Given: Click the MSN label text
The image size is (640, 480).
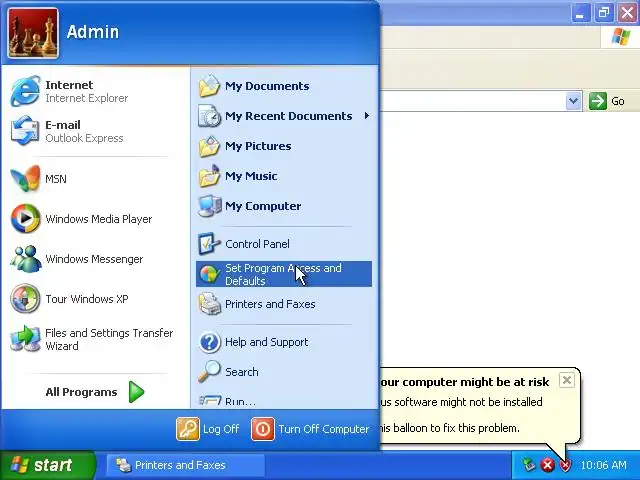Looking at the screenshot, I should tap(56, 179).
